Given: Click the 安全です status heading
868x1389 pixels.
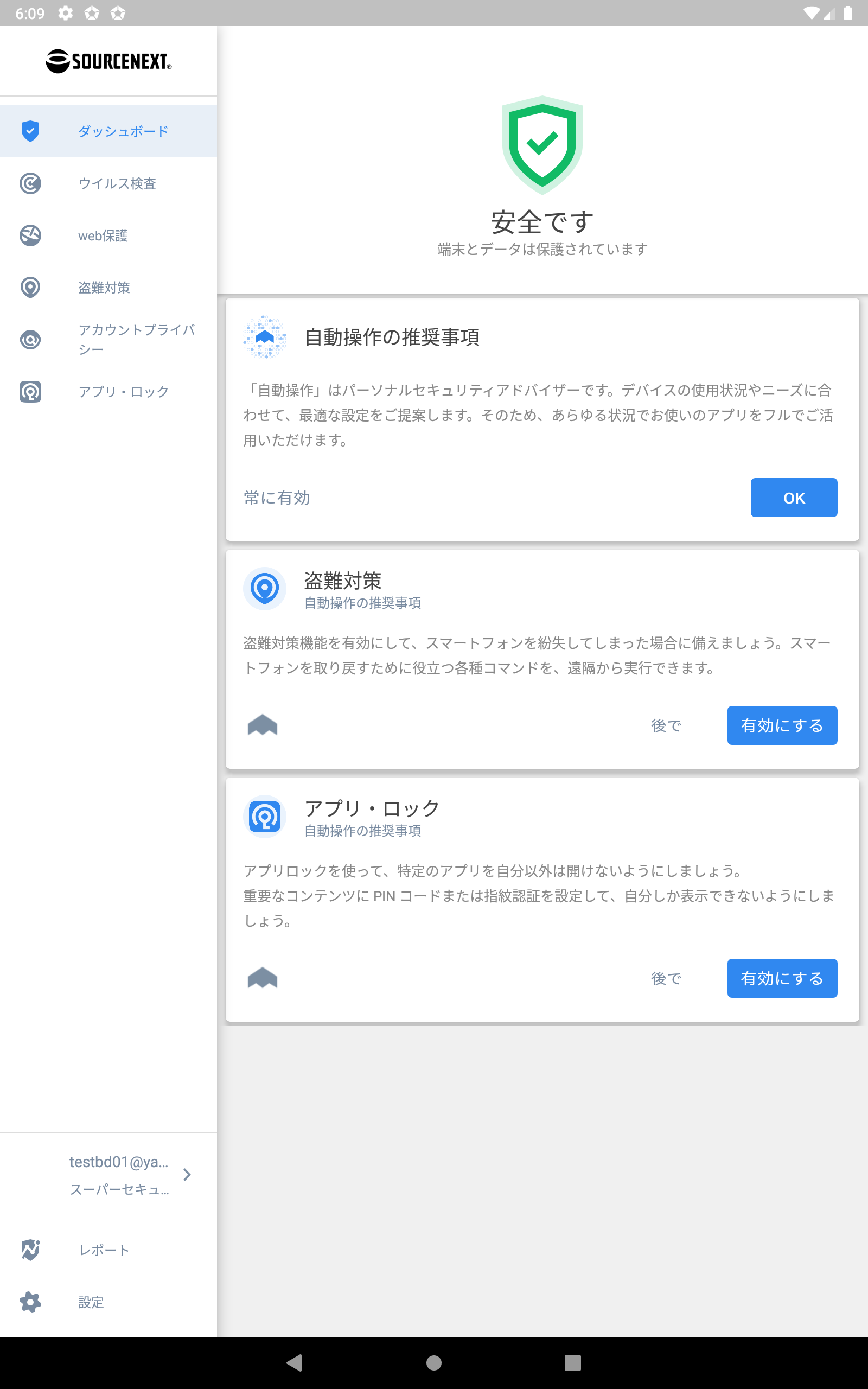Looking at the screenshot, I should (542, 222).
